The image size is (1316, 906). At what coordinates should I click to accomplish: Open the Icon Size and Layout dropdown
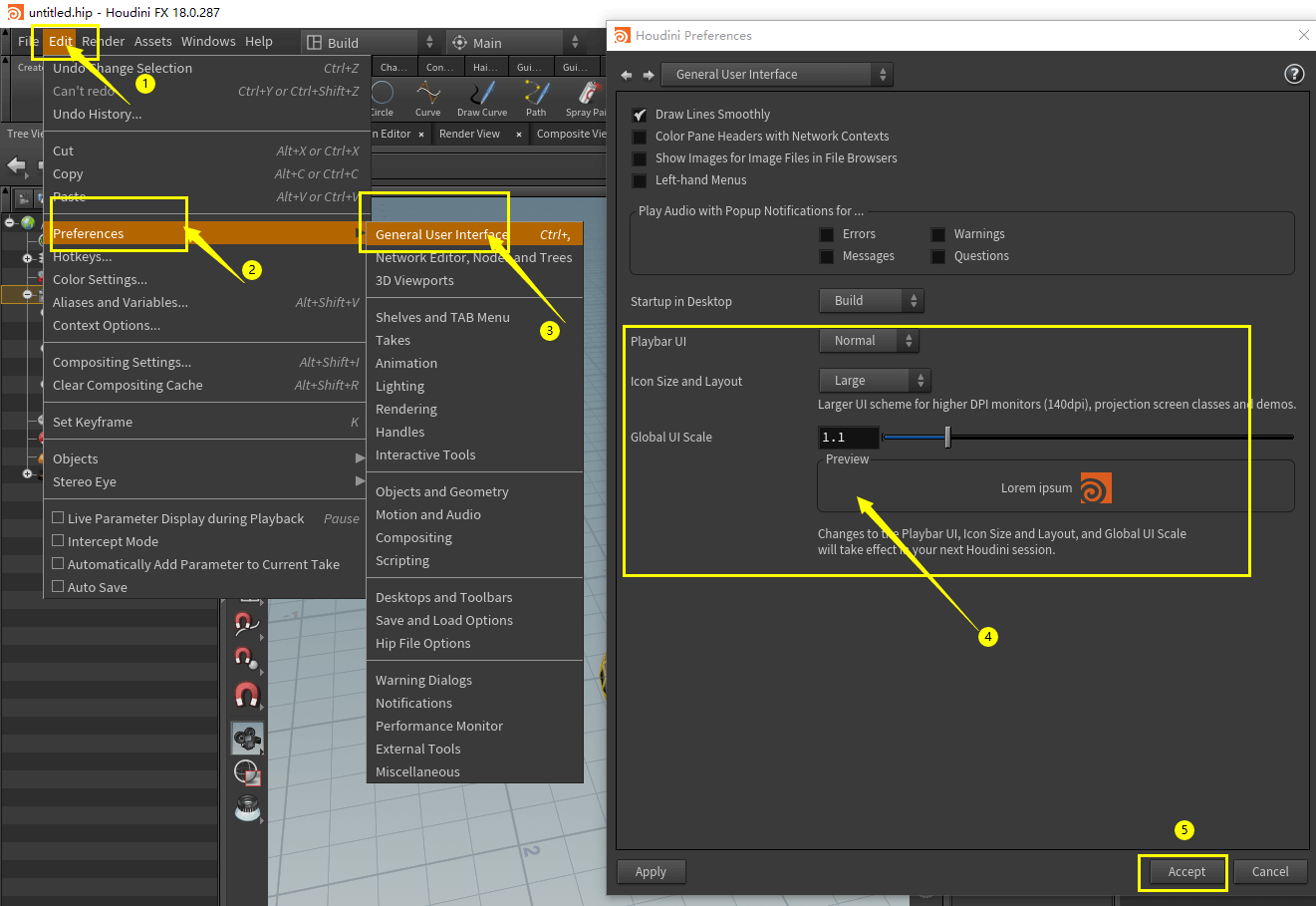point(874,381)
